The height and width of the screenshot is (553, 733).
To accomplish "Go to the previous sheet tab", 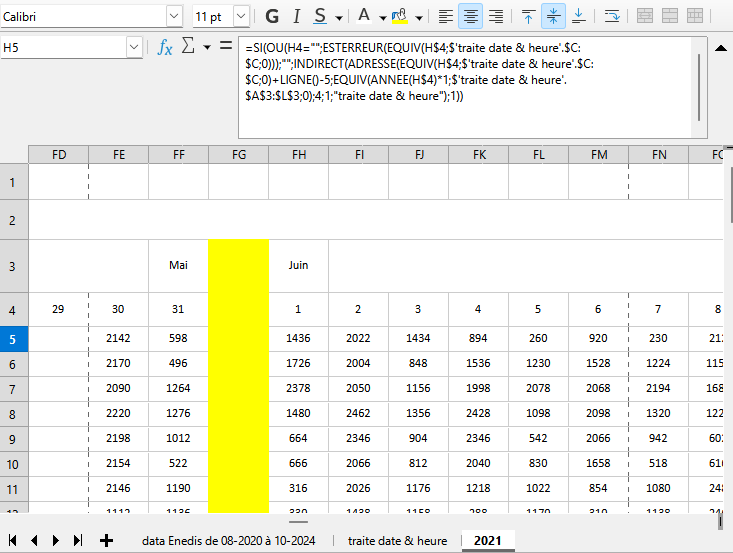I will (x=34, y=540).
